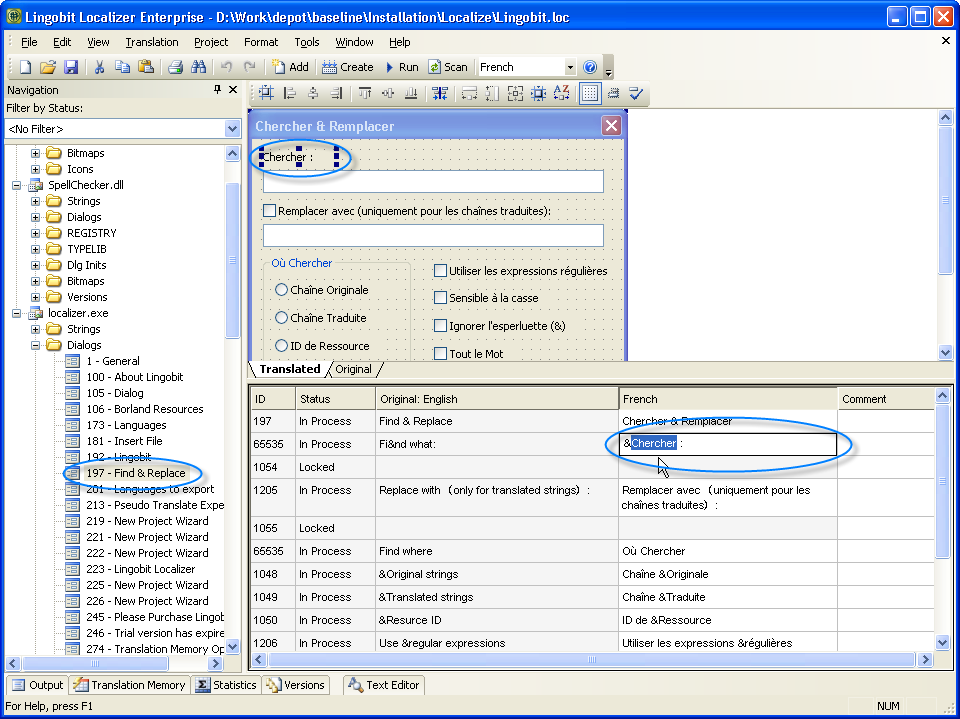Viewport: 960px width, 719px height.
Task: Open Find with the binoculars icon
Action: 198,67
